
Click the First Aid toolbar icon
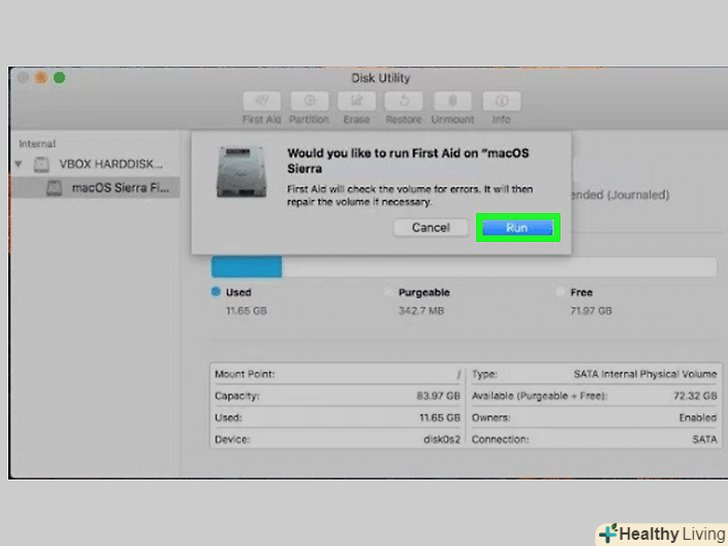click(262, 101)
